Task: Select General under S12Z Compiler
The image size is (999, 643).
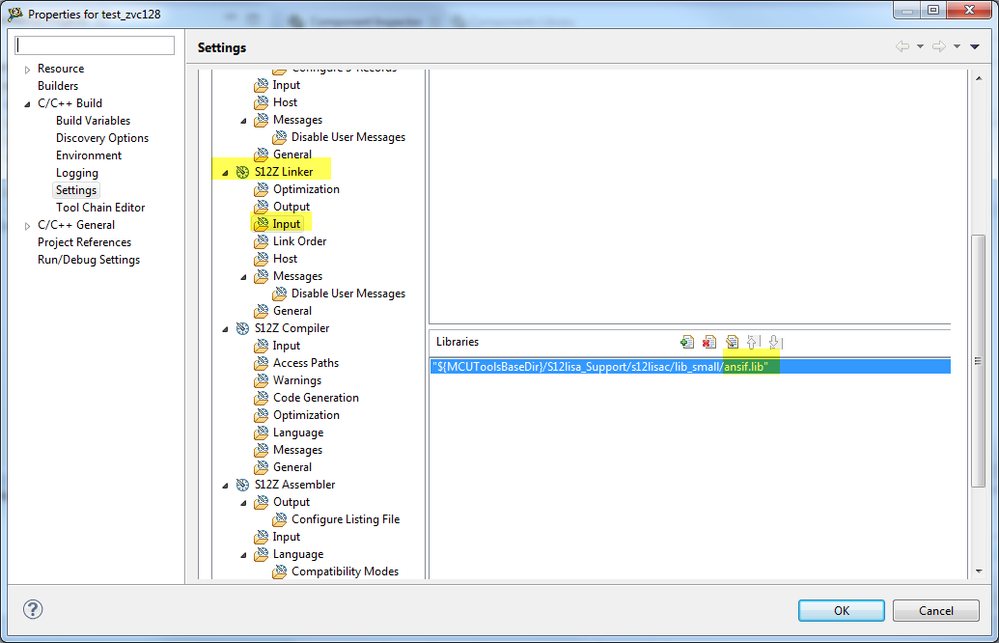Action: coord(292,467)
